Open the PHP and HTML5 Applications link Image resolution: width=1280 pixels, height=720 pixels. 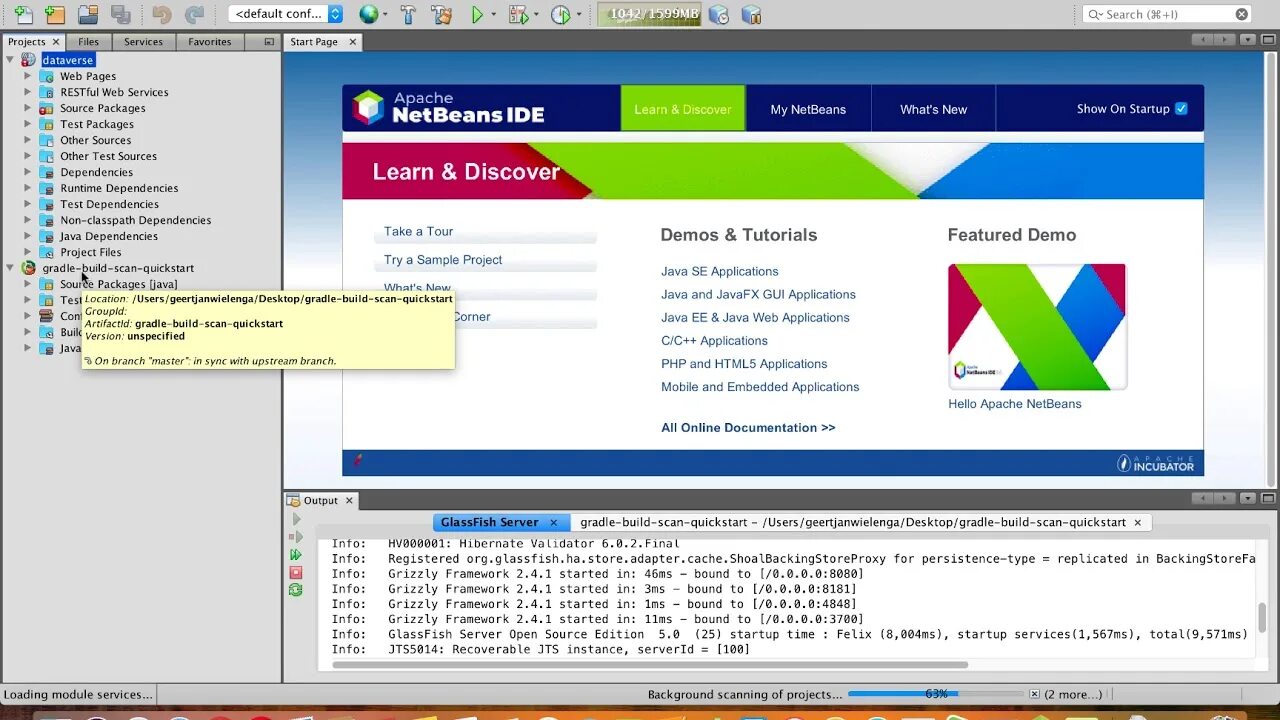point(744,363)
